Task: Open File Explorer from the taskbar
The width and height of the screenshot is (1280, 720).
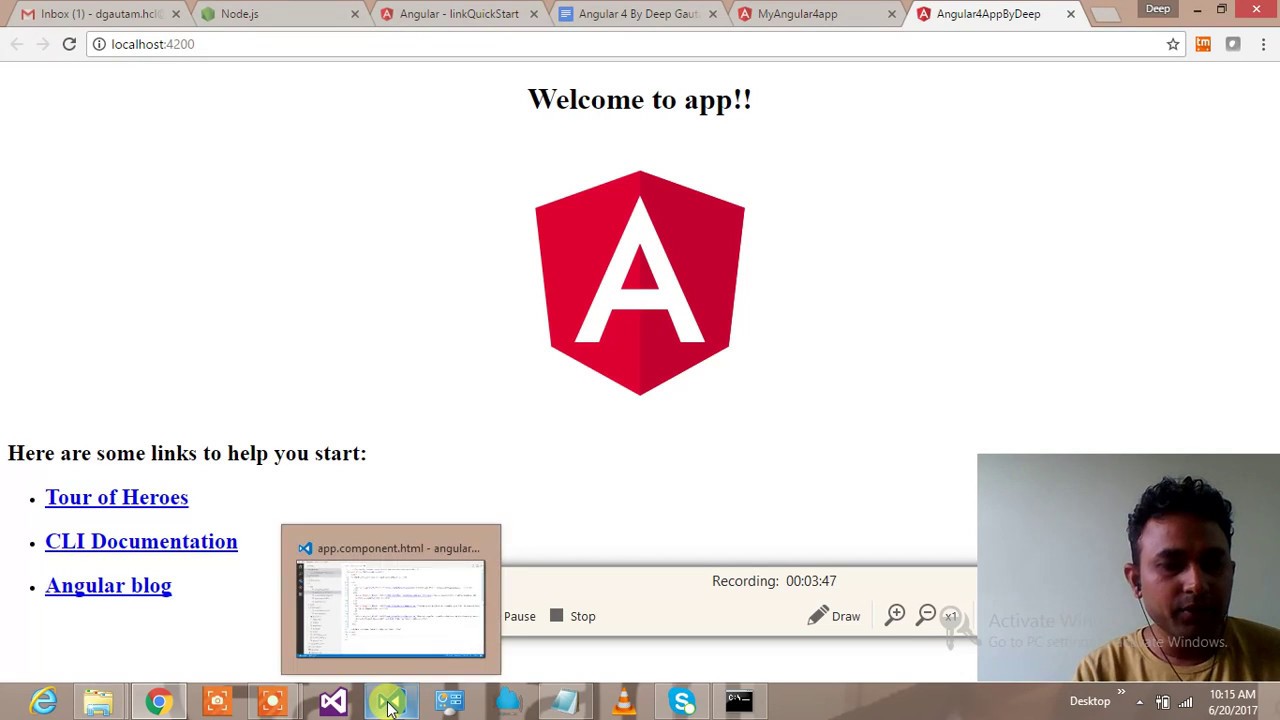Action: click(x=98, y=702)
